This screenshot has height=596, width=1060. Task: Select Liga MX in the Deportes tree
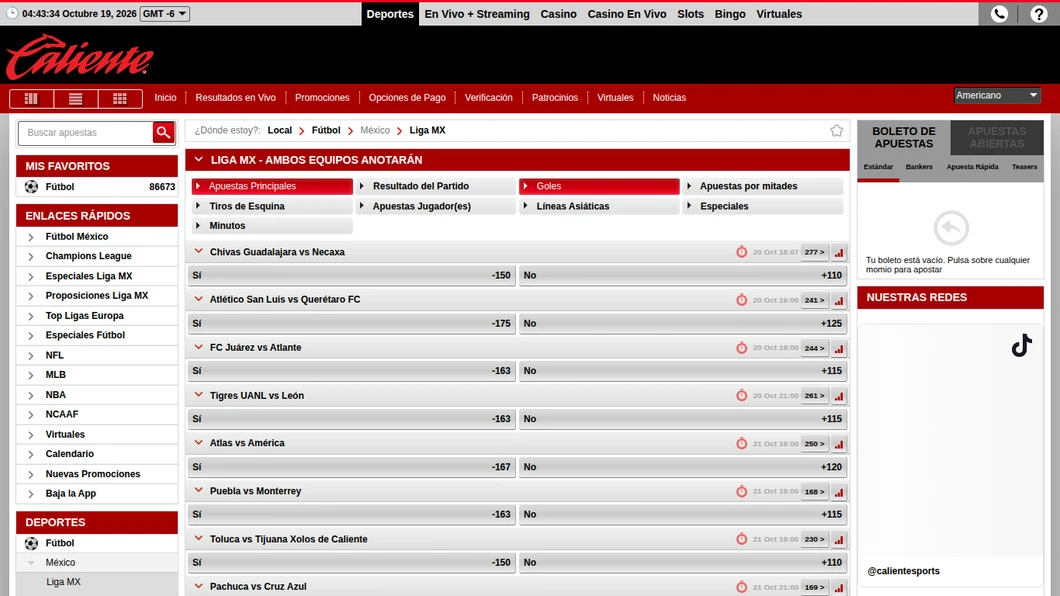(64, 582)
